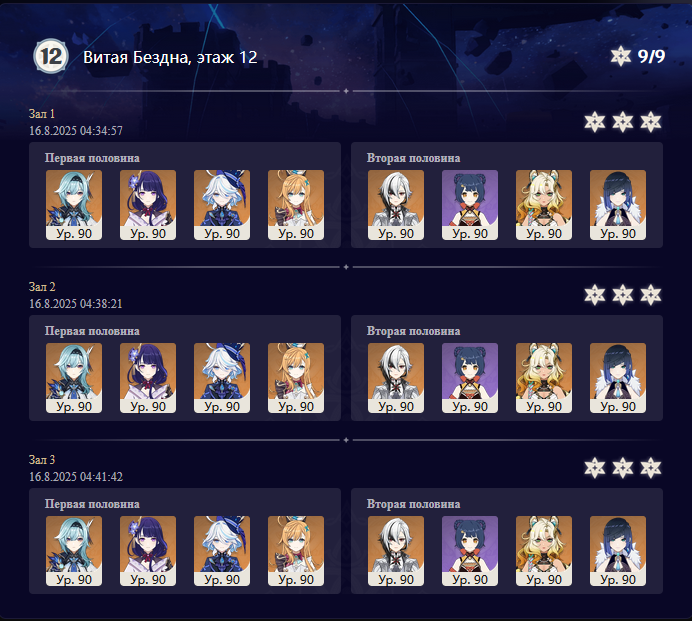The width and height of the screenshot is (692, 621).
Task: Select purple-haired character in Зал 1 first half
Action: pos(148,205)
